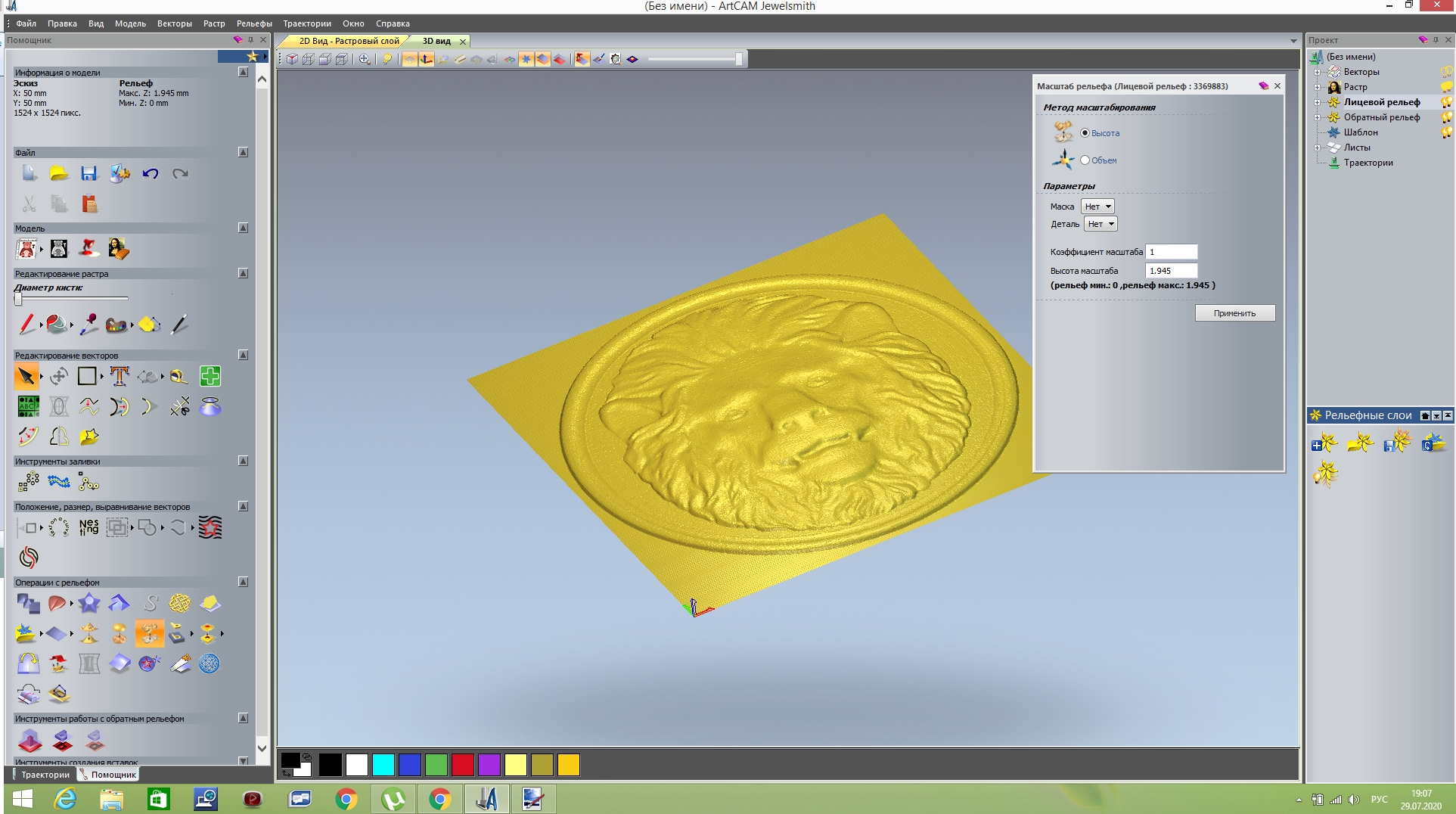Click the Redo arrow icon
The height and width of the screenshot is (814, 1456).
pos(180,174)
